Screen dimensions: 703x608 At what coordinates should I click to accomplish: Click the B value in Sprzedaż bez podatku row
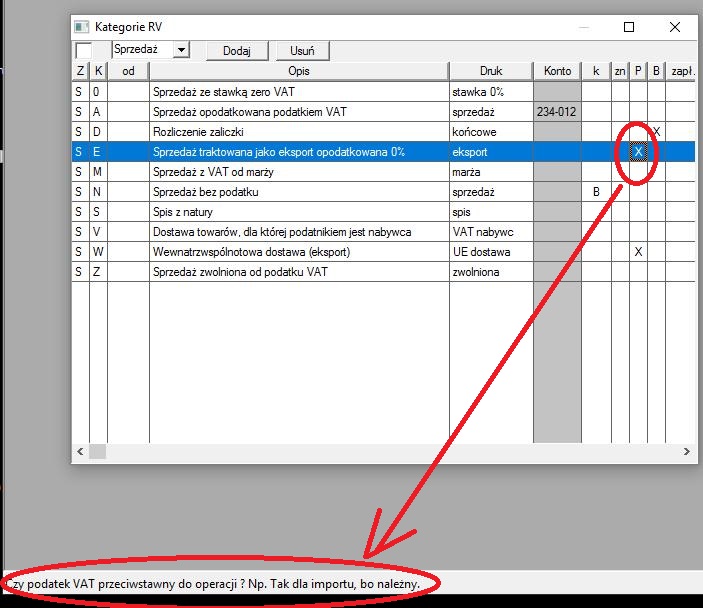point(596,192)
